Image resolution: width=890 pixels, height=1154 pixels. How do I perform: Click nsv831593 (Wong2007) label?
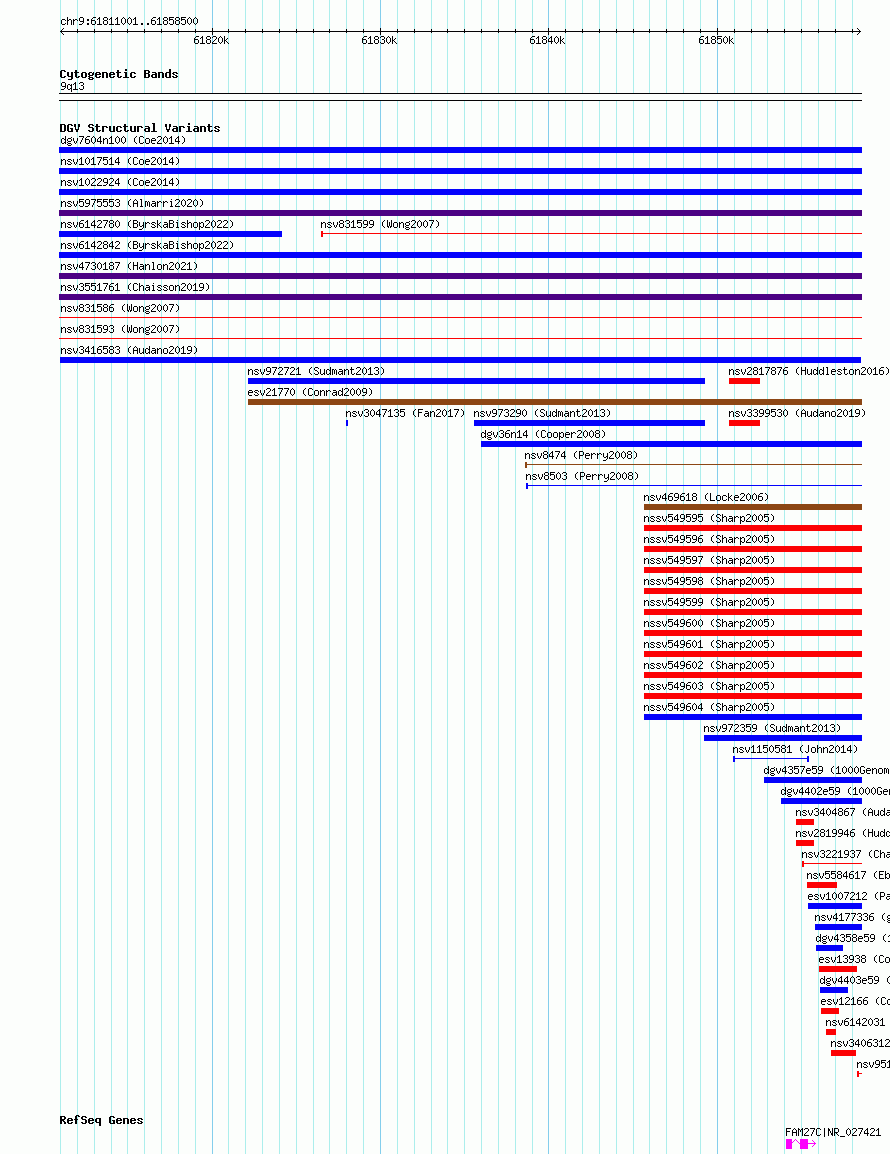point(120,329)
